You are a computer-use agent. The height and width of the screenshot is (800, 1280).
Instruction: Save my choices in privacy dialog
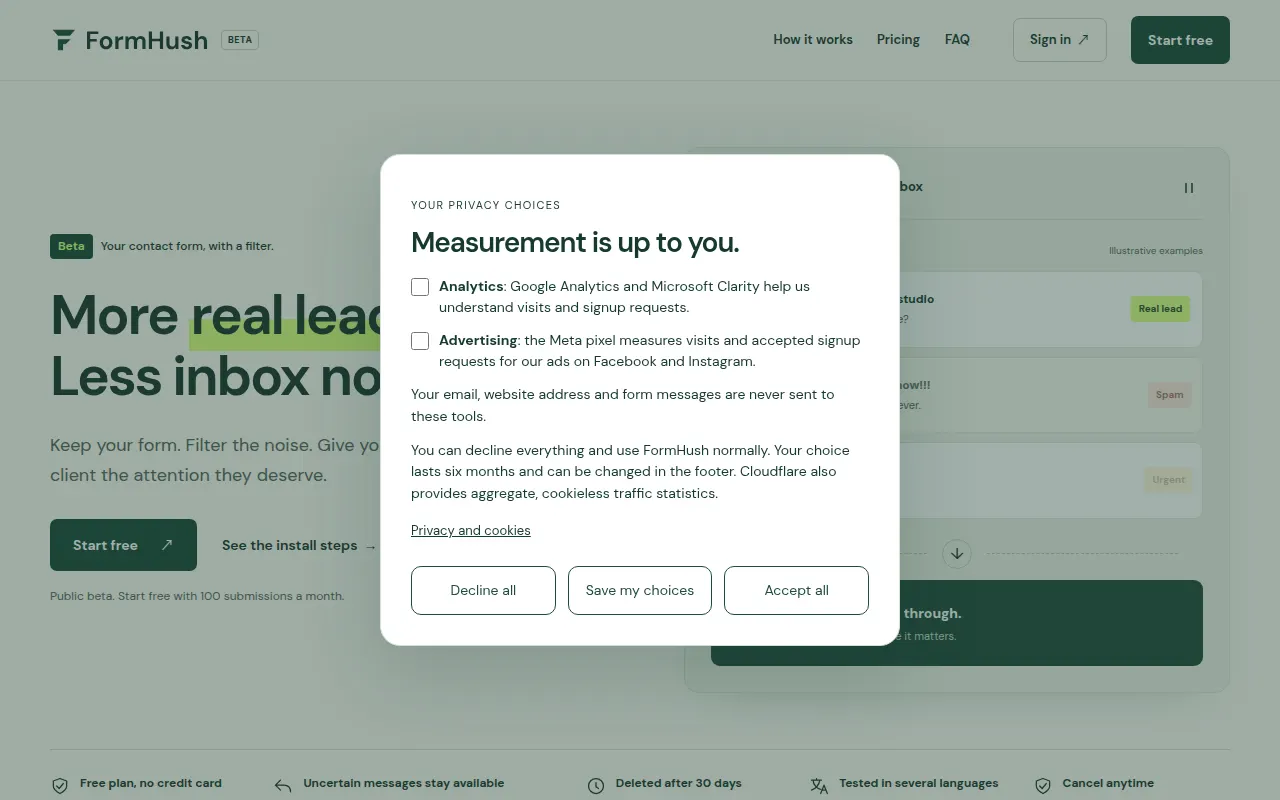click(x=640, y=590)
